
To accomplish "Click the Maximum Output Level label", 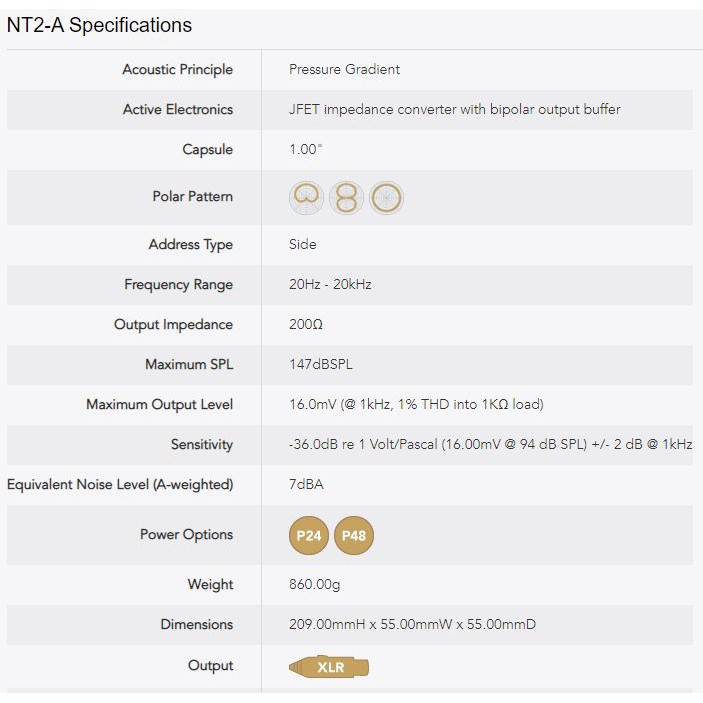I will point(159,405).
